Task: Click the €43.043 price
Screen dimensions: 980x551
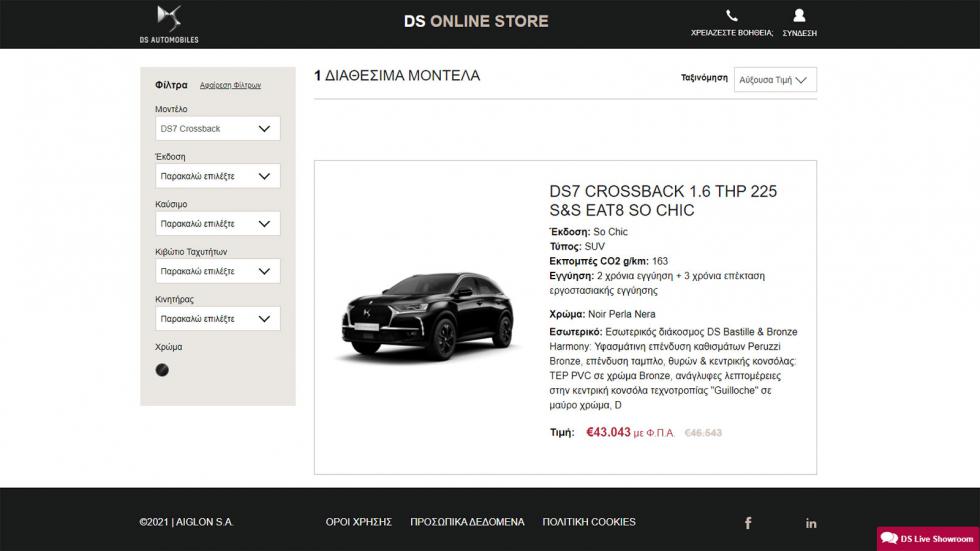Action: pyautogui.click(x=608, y=432)
